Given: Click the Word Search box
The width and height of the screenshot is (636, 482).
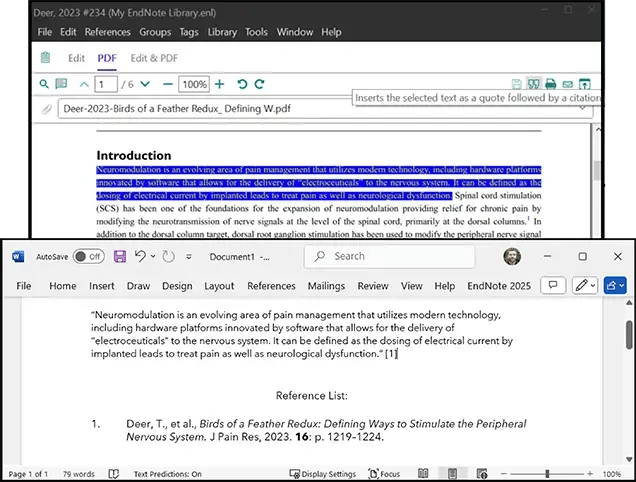Looking at the screenshot, I should coord(389,256).
